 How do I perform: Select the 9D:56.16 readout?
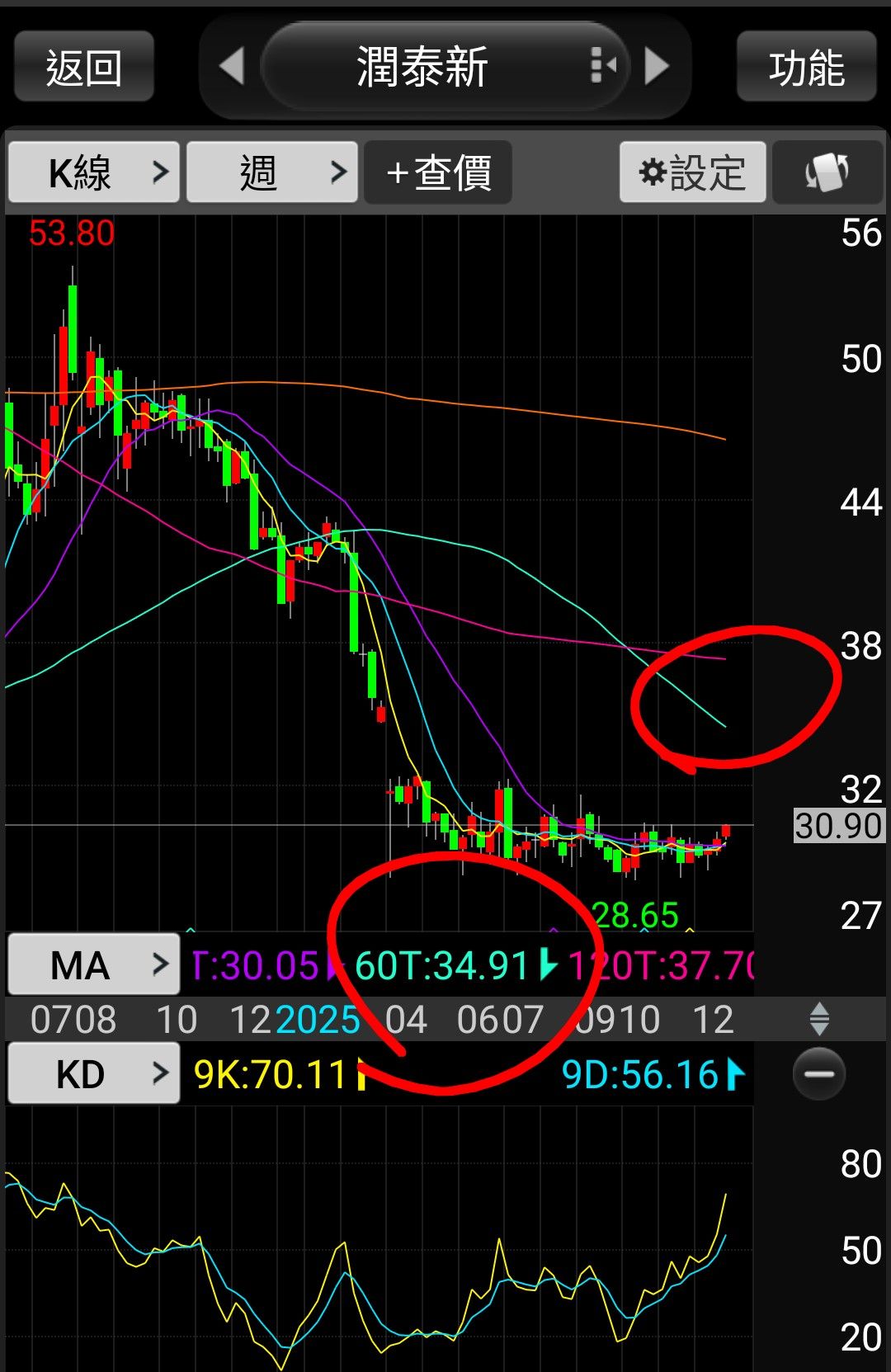[640, 1074]
